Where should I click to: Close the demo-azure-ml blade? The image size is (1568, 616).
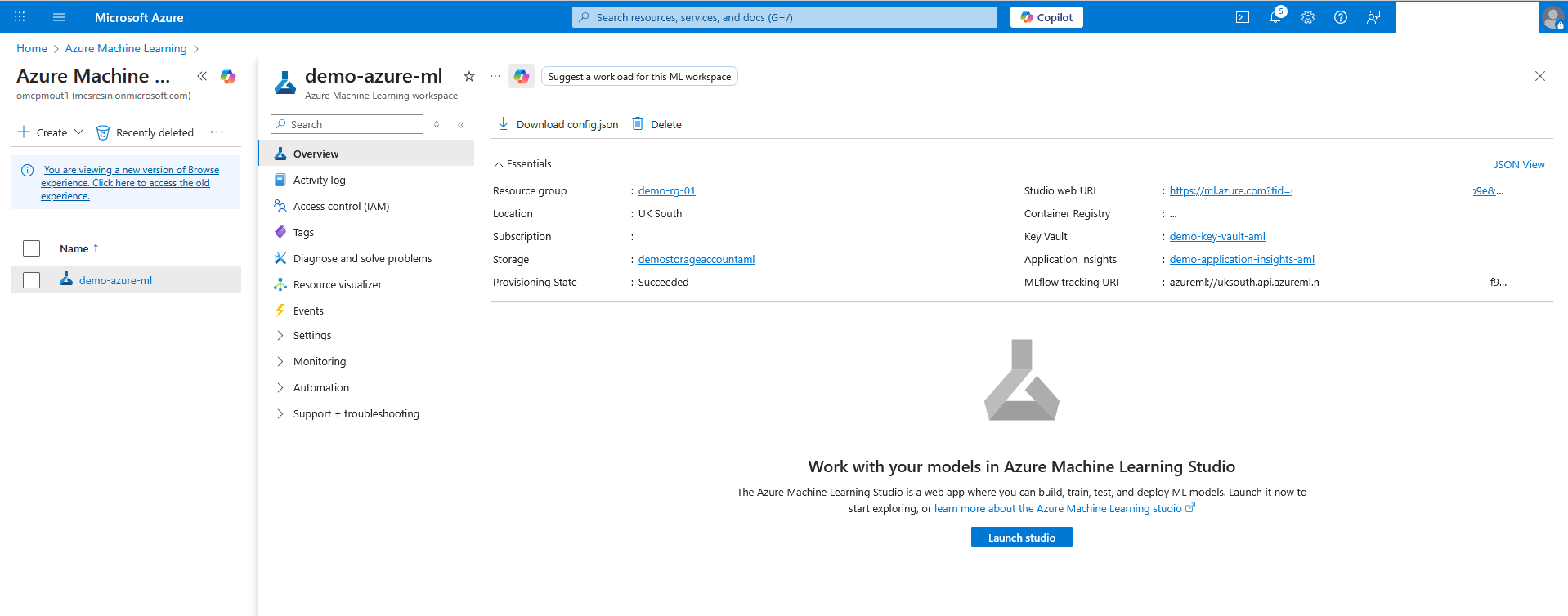point(1540,76)
